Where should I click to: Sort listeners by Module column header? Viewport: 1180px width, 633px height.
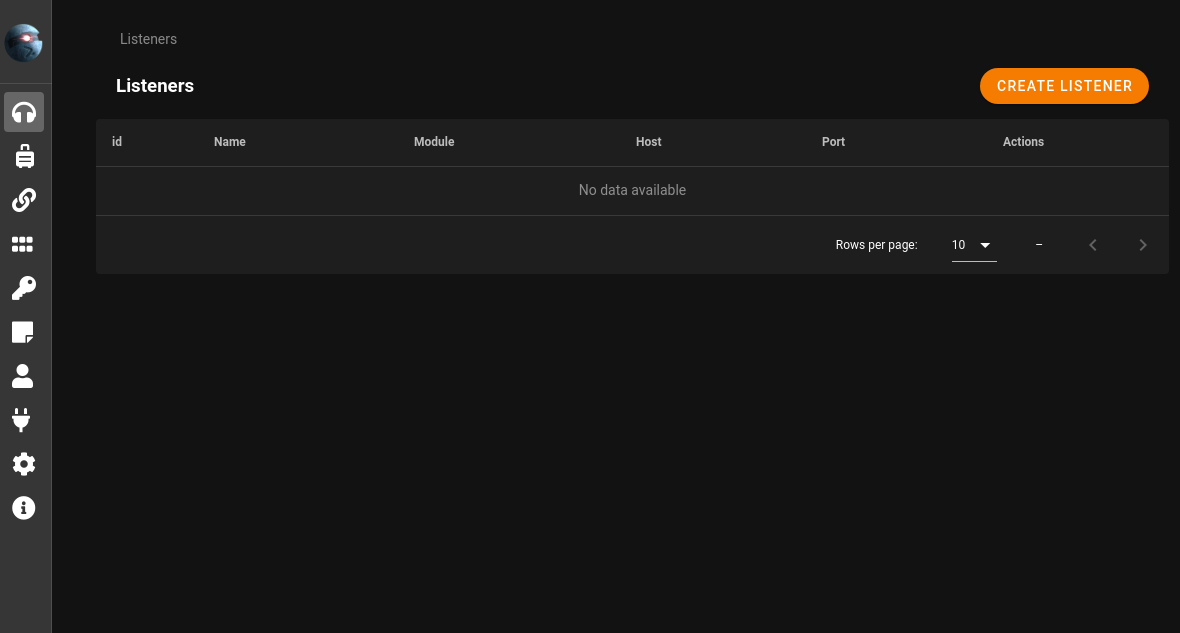(434, 142)
